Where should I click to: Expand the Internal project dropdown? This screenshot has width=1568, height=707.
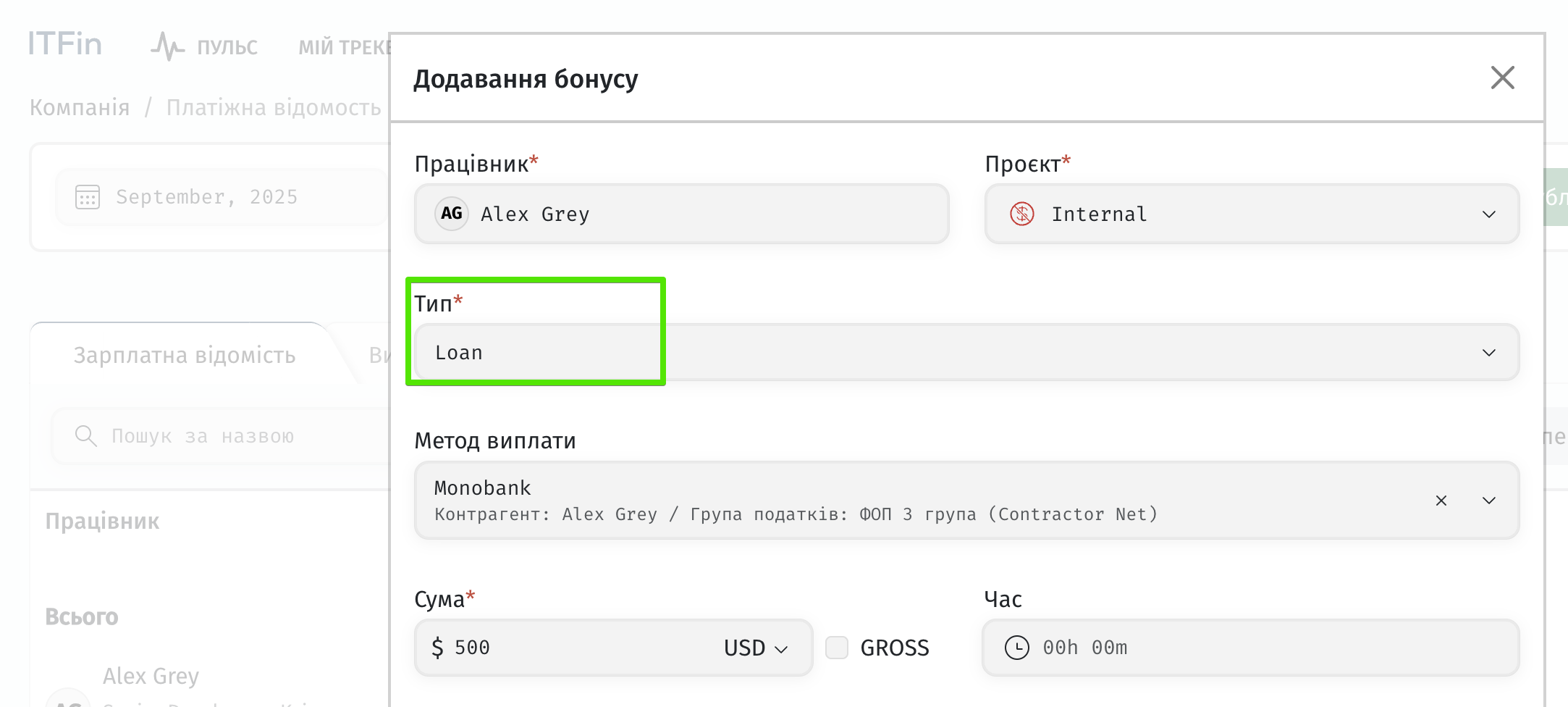pos(1488,214)
